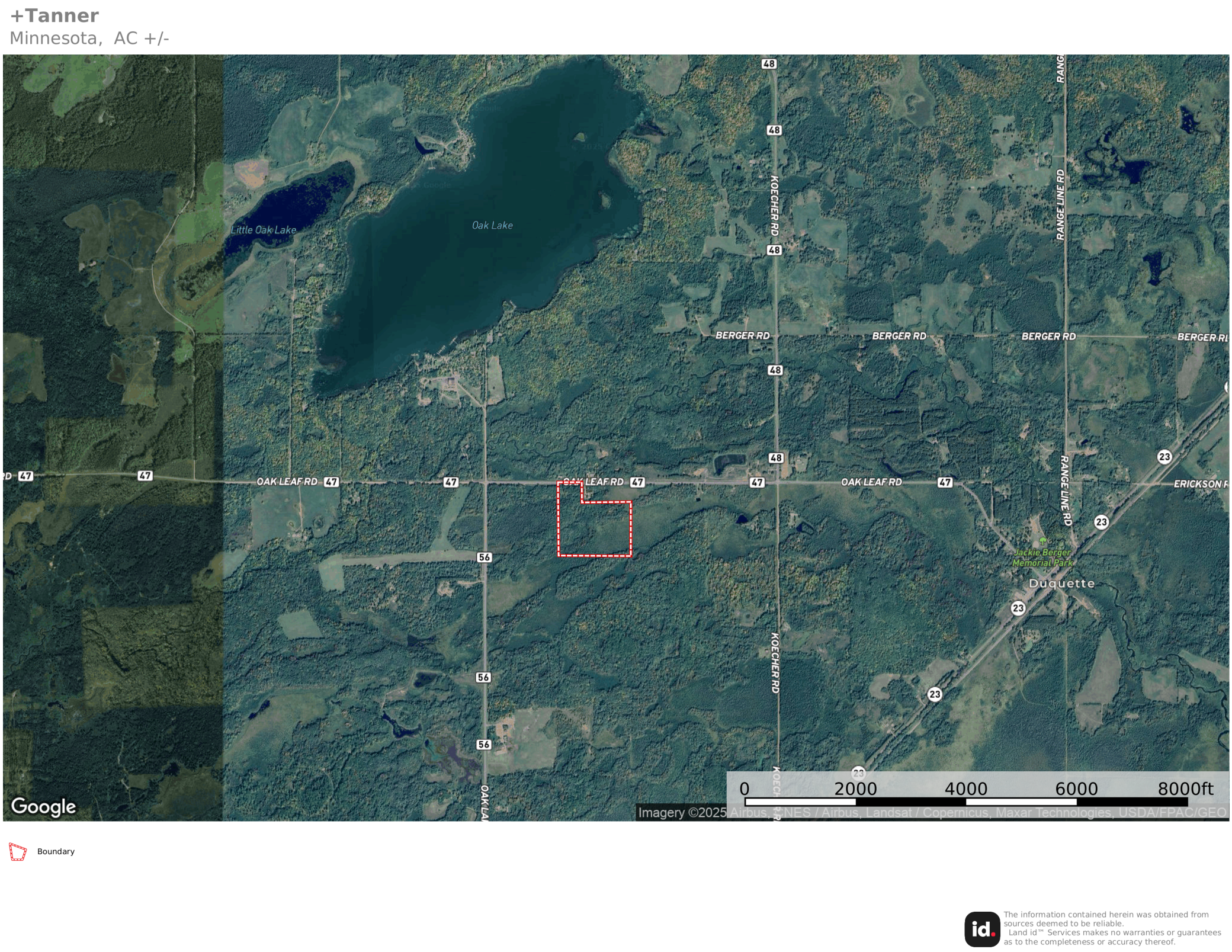Click the Route 56 shield beside the grassy airstrip
The height and width of the screenshot is (952, 1232).
pos(484,557)
